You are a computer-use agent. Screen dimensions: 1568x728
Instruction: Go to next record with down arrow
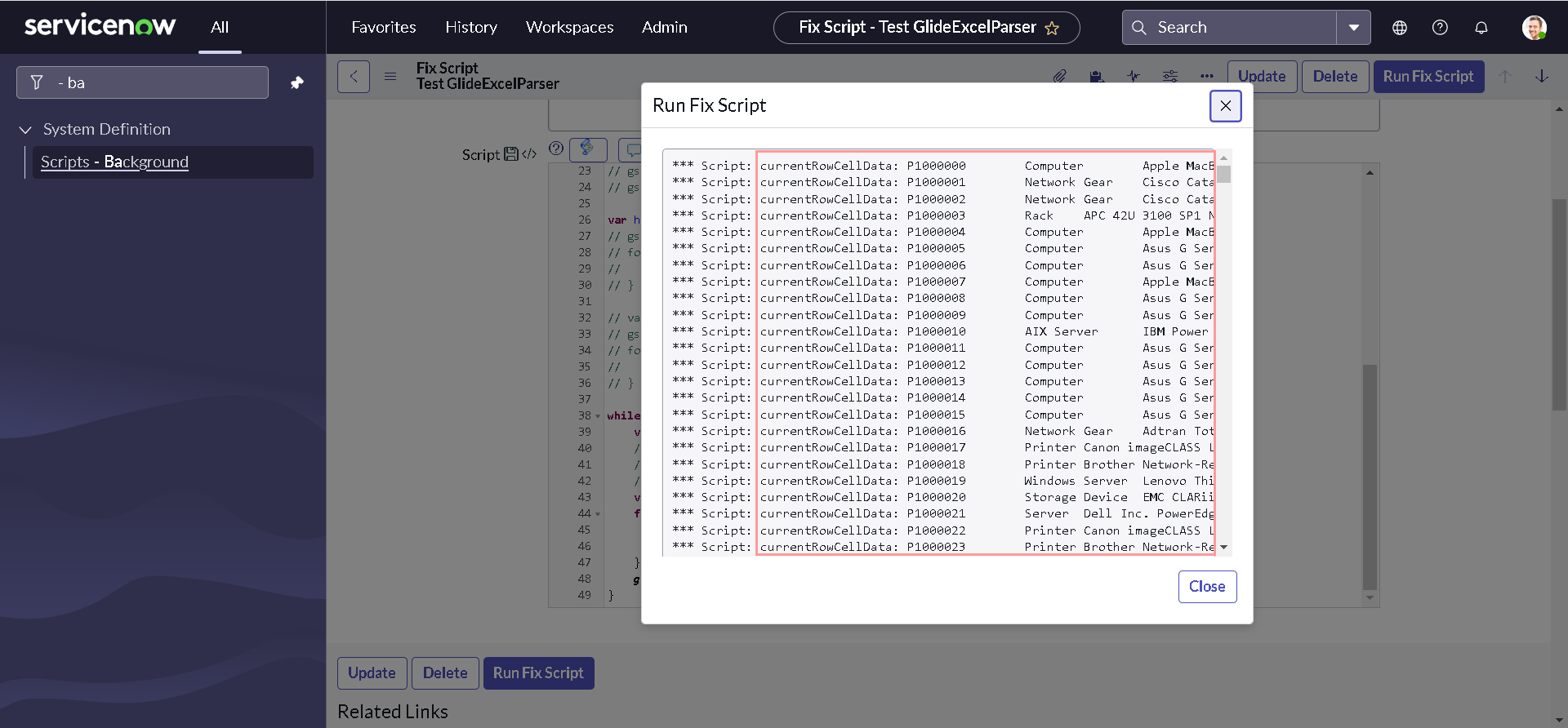[1542, 77]
